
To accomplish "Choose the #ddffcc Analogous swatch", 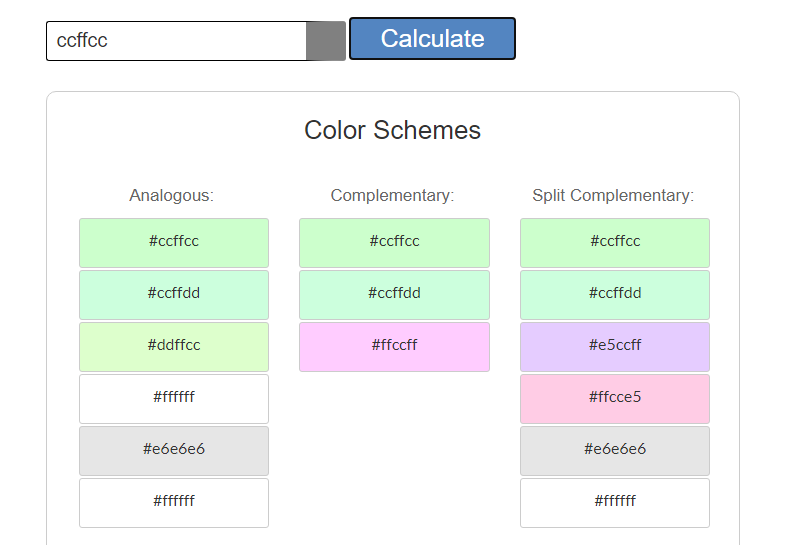I will 174,346.
